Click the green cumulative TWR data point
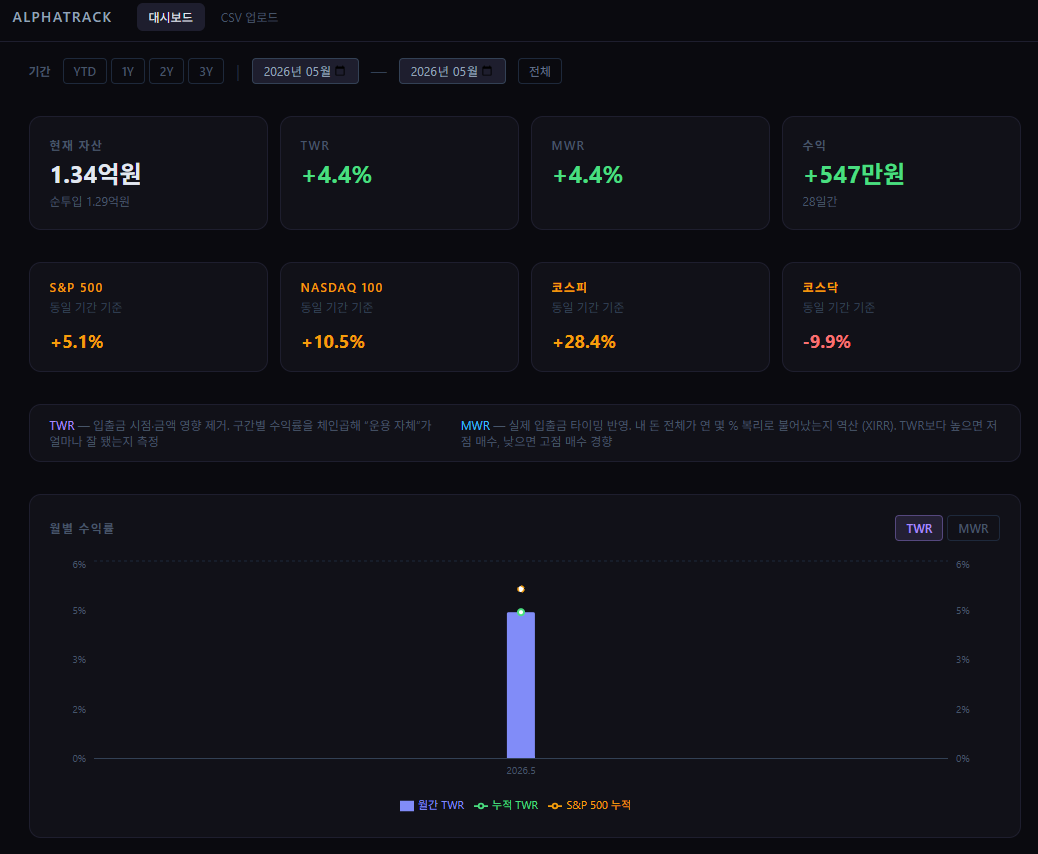The width and height of the screenshot is (1038, 854). 521,612
